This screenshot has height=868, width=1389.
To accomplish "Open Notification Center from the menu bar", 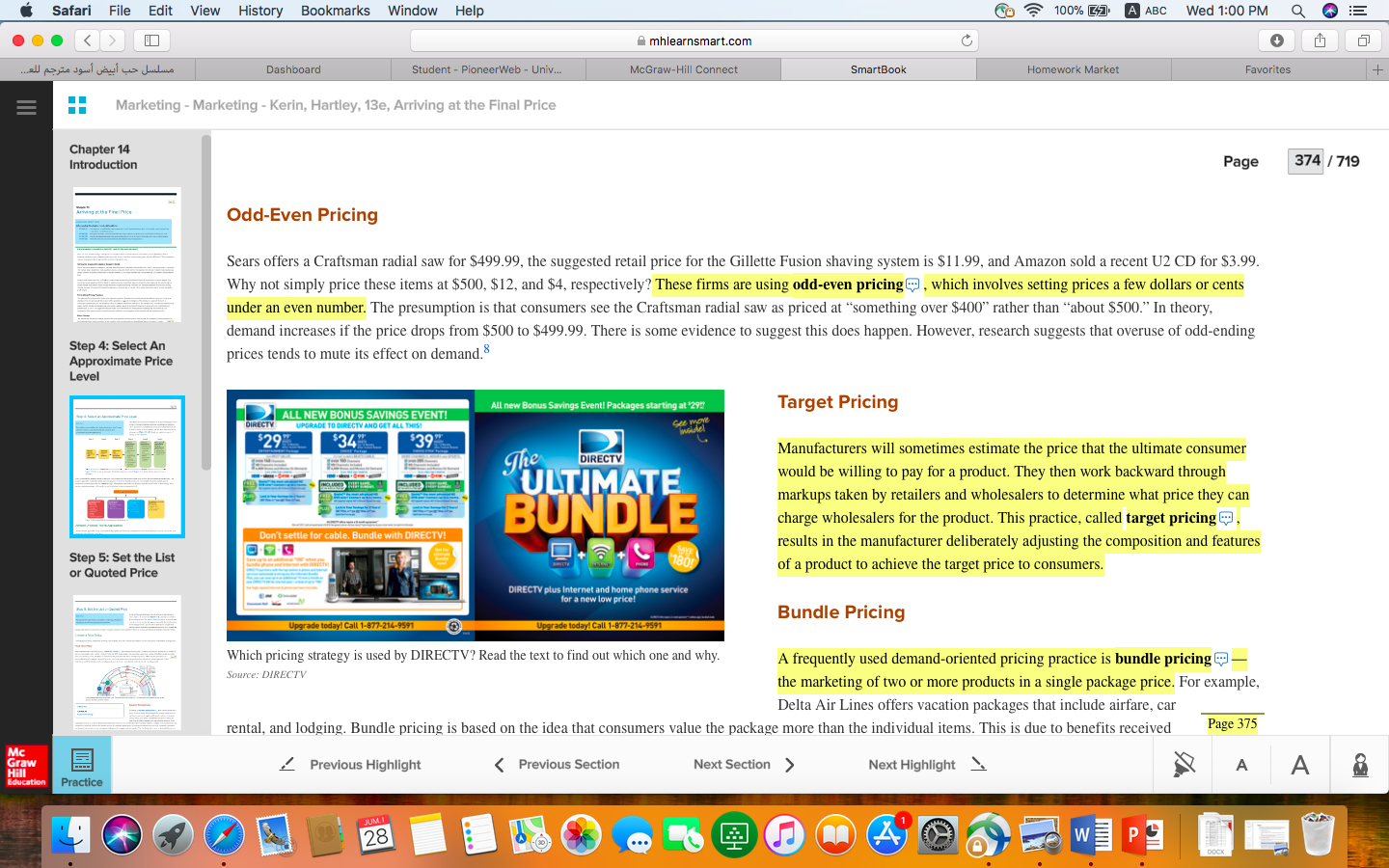I will (x=1358, y=11).
